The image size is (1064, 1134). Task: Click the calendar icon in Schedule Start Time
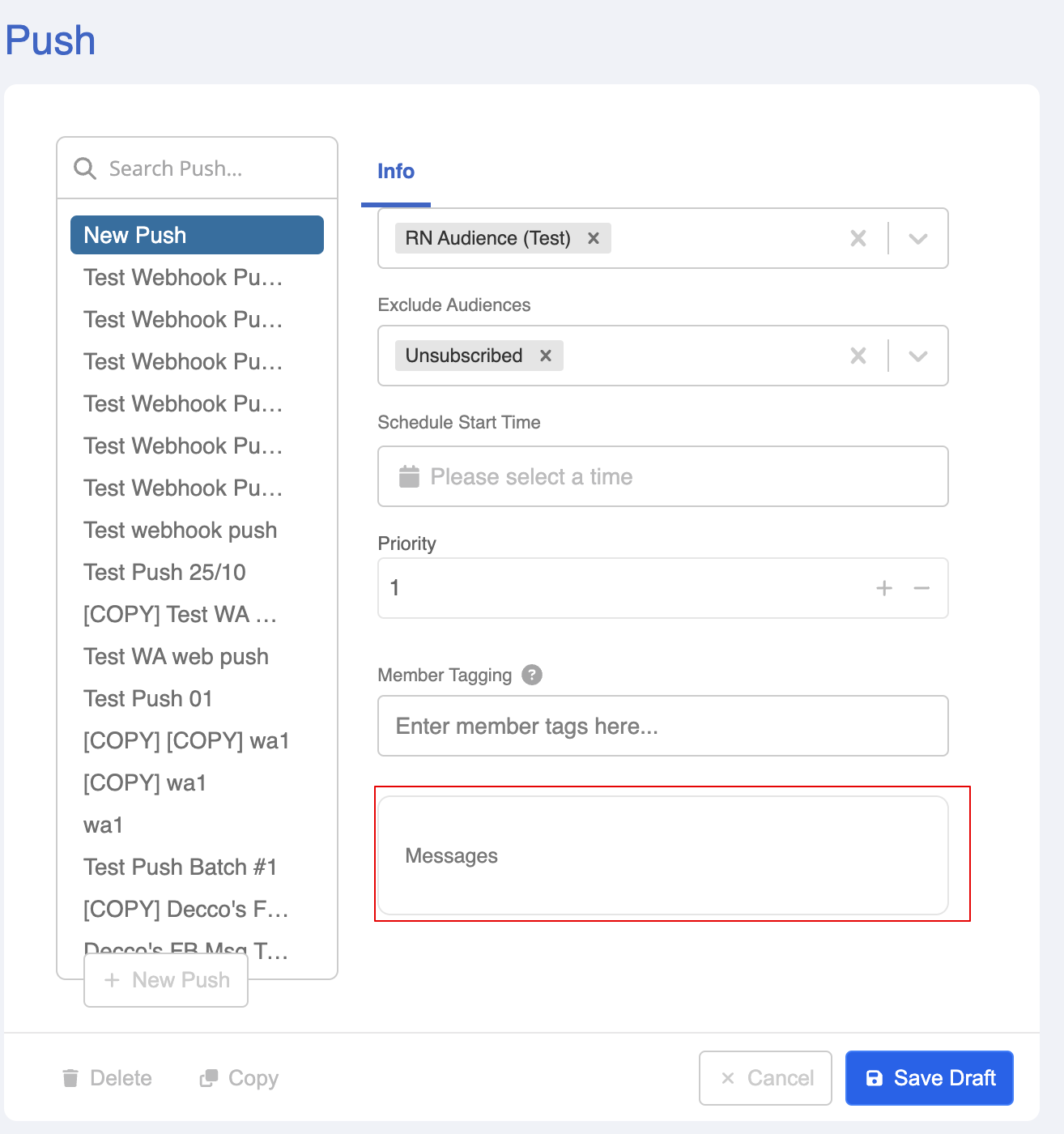410,476
